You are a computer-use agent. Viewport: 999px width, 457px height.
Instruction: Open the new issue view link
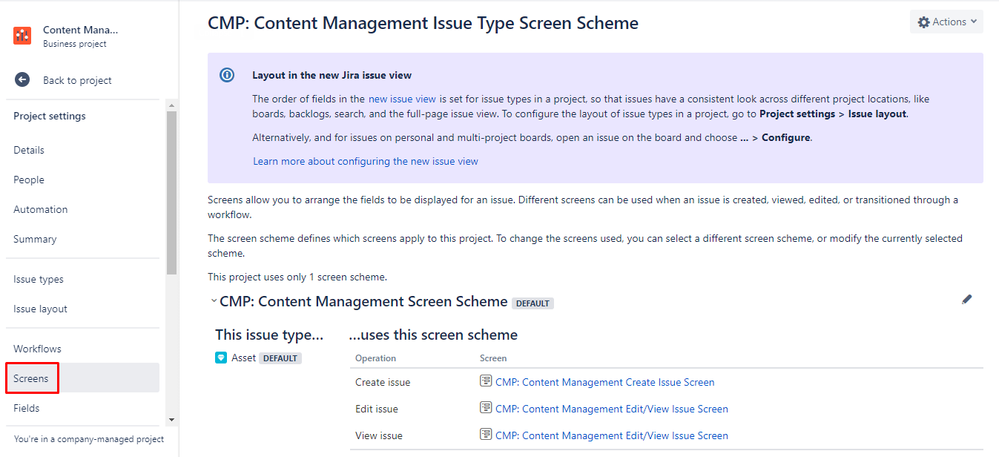pos(402,99)
